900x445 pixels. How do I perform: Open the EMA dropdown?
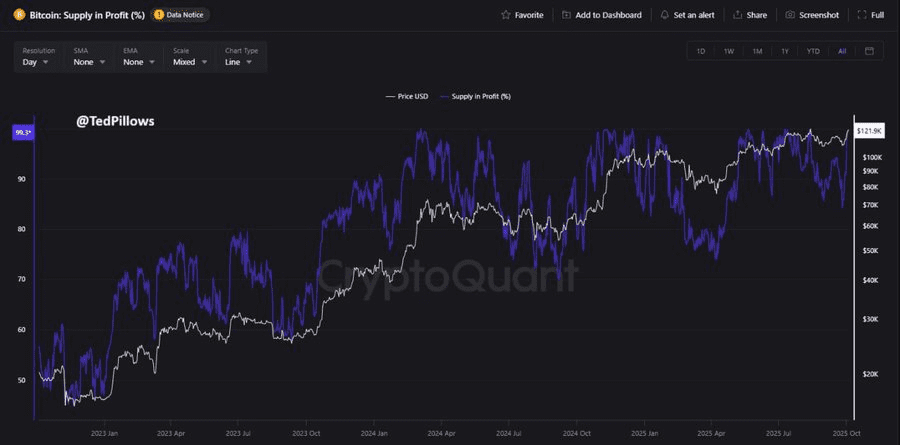138,56
